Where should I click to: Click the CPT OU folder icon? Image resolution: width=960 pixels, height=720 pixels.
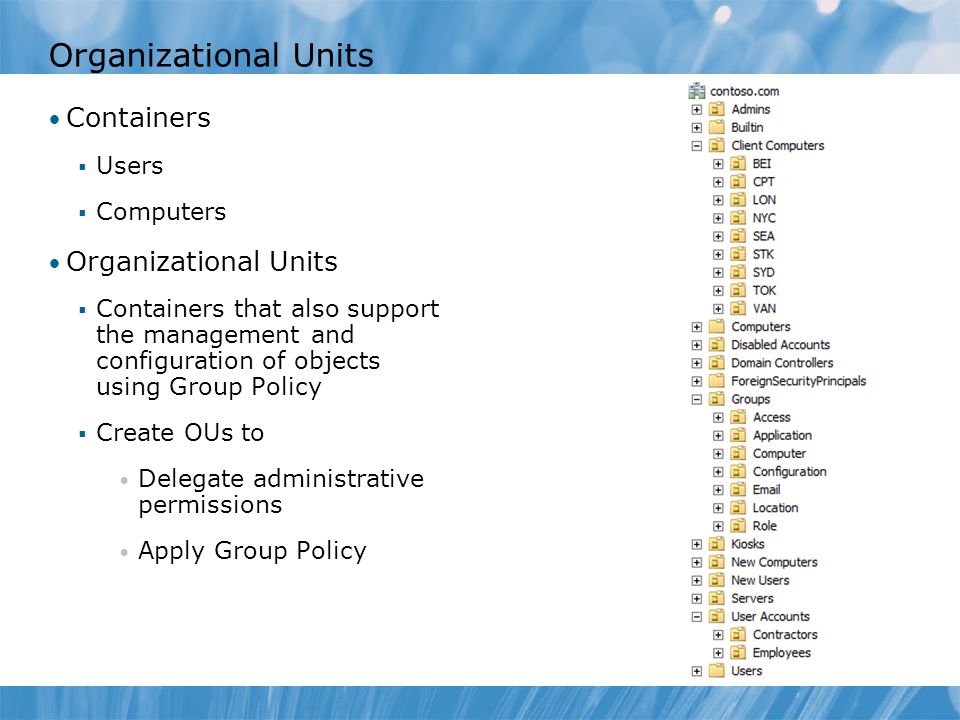coord(738,182)
